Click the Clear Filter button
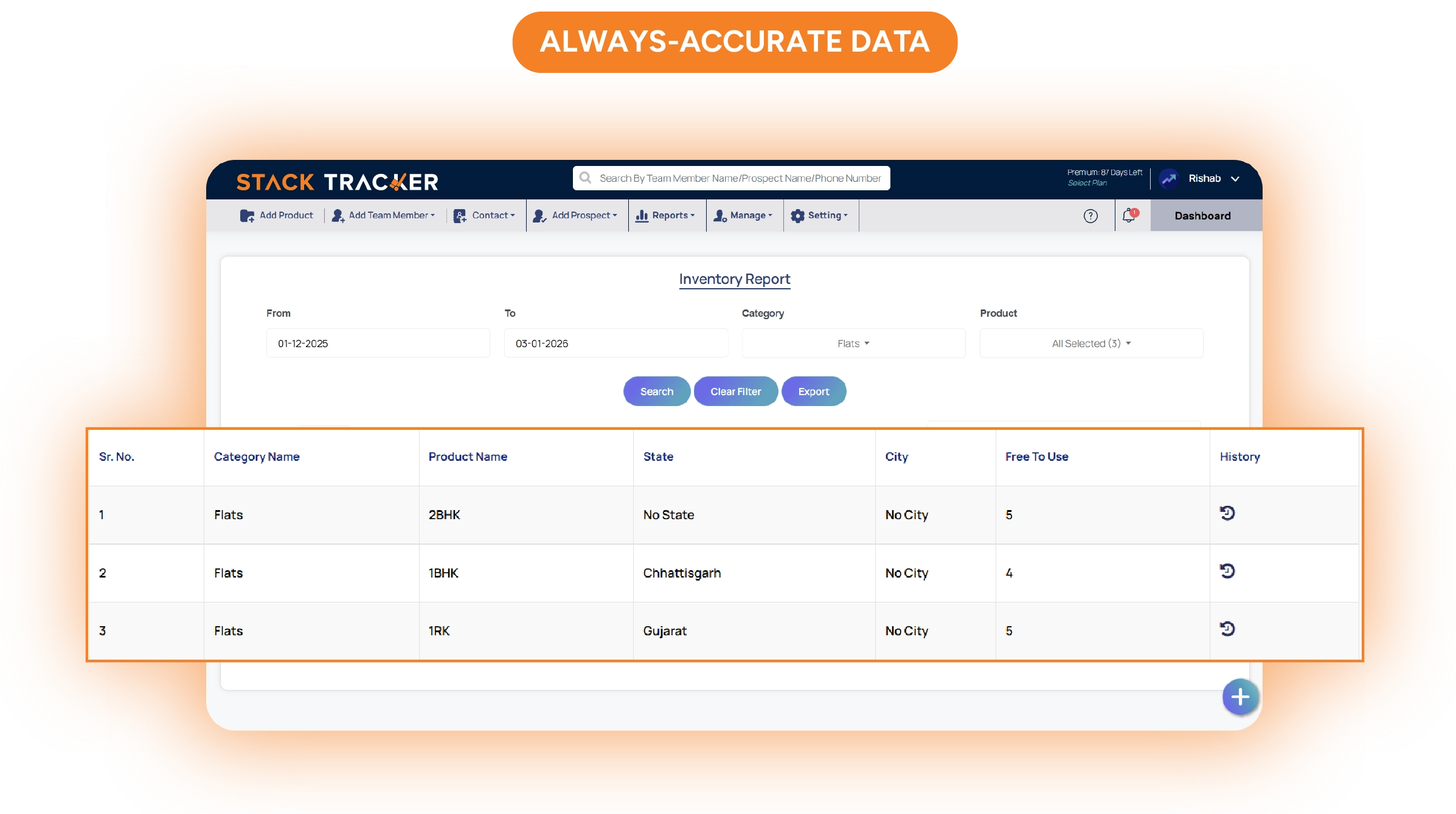Viewport: 1456px width, 814px height. 735,391
